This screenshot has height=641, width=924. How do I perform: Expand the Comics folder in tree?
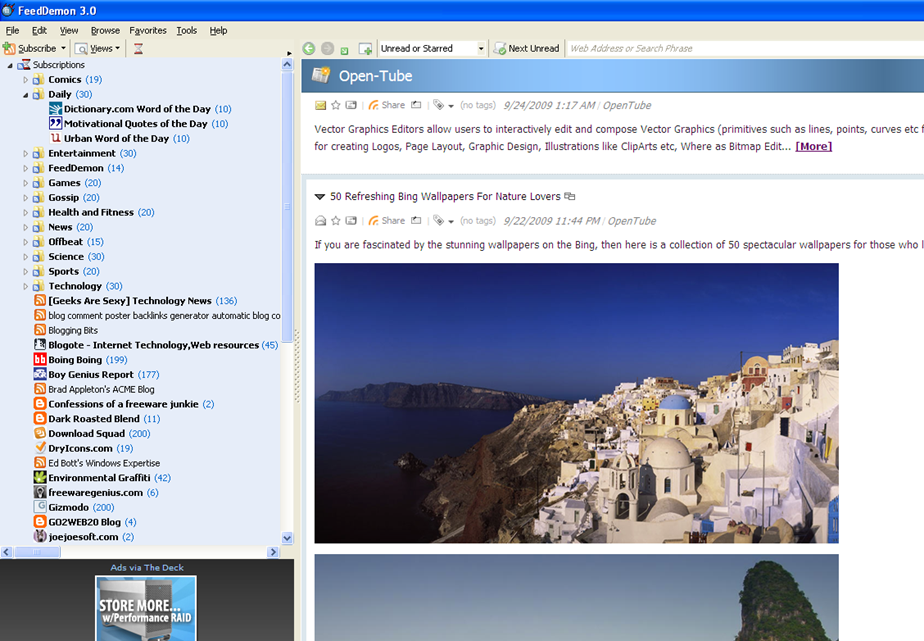(26, 80)
